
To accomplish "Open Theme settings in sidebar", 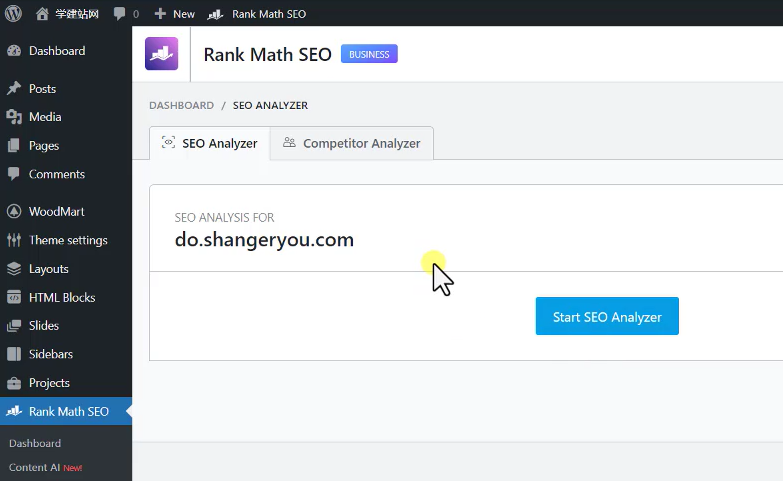I will (x=67, y=240).
